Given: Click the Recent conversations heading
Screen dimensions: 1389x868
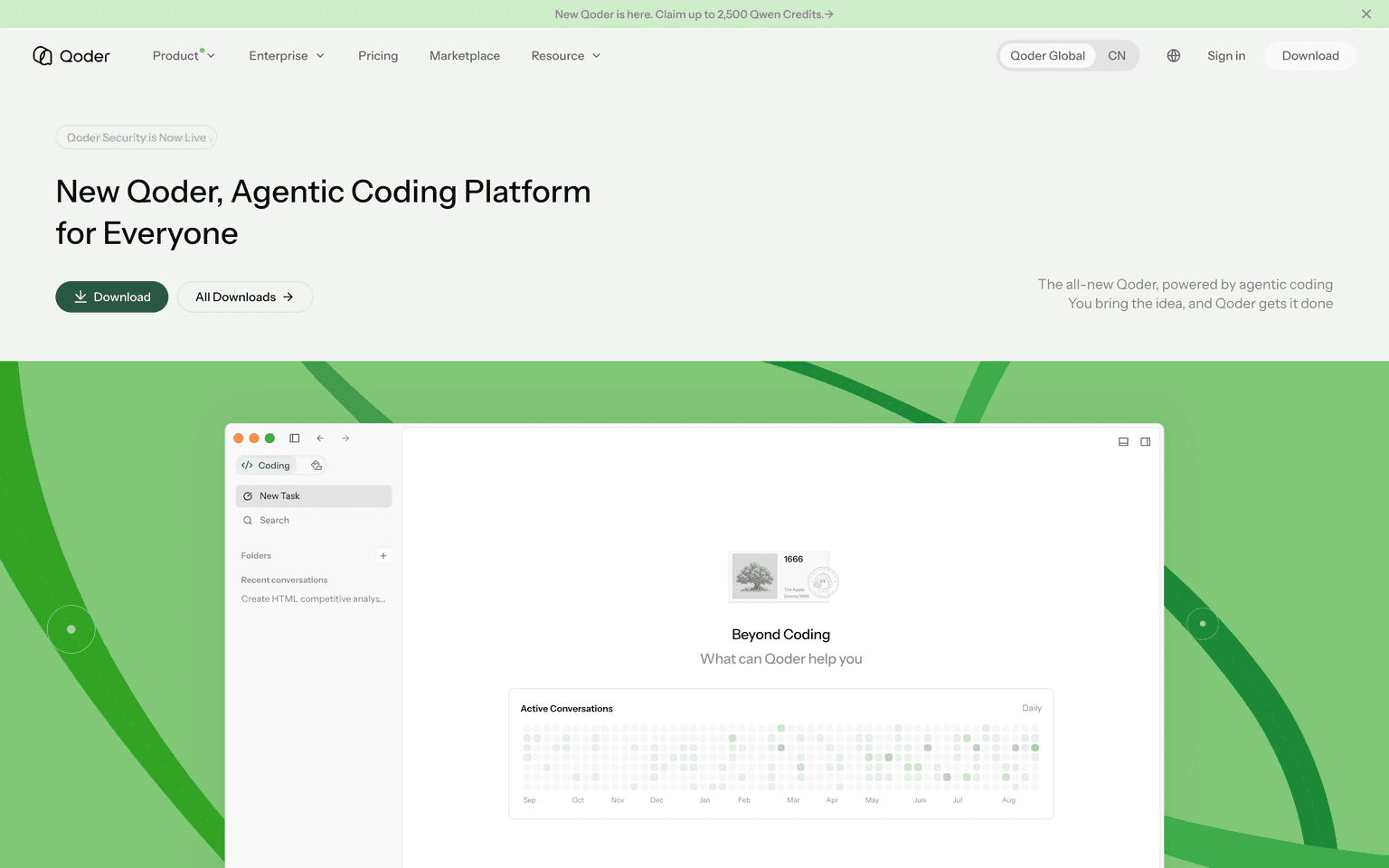Looking at the screenshot, I should [284, 580].
